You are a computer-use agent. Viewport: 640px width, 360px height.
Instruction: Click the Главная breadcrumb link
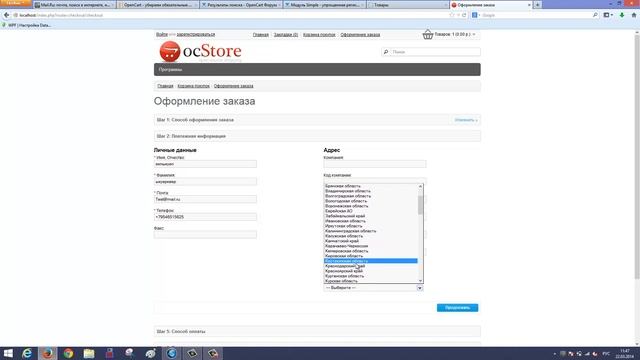165,86
